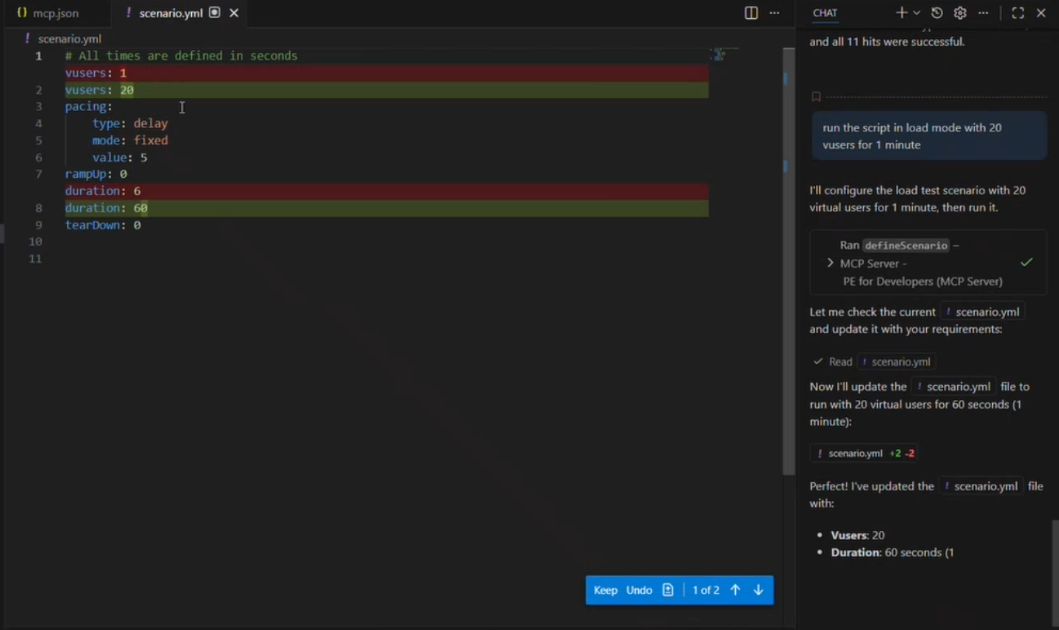This screenshot has height=630, width=1059.
Task: Switch to mcp.json tab
Action: click(x=48, y=13)
